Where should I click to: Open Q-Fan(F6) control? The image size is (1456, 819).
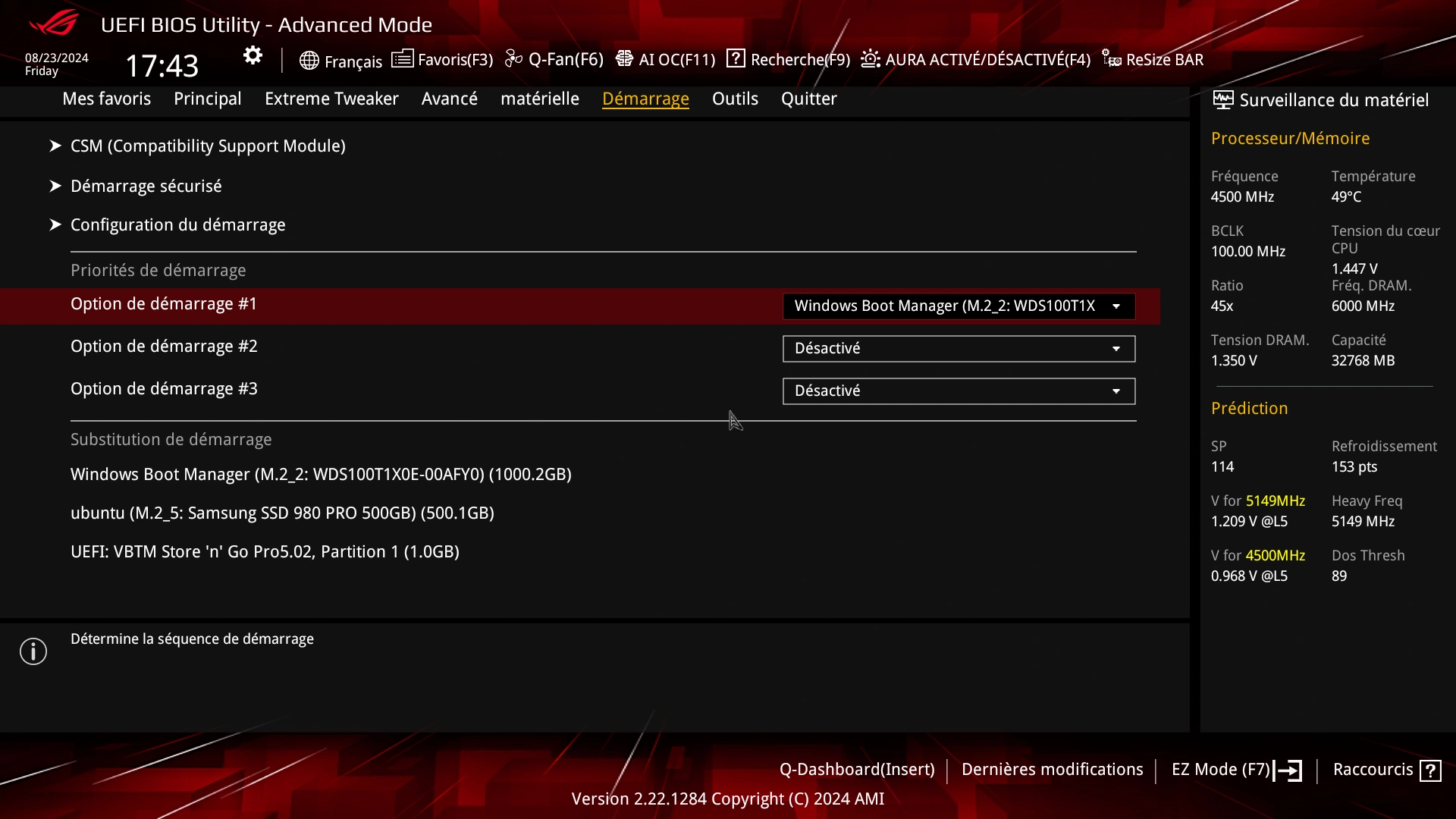[566, 60]
